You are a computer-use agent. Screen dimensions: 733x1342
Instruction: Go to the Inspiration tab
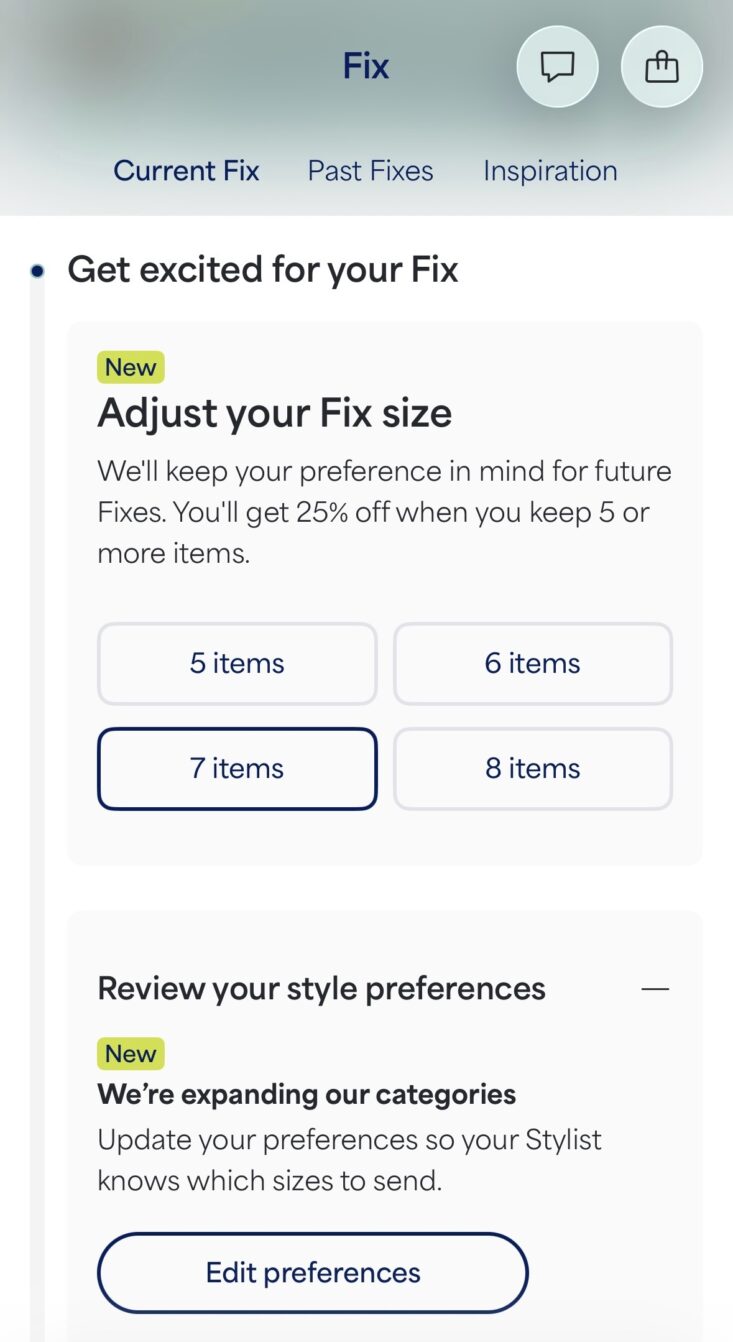[550, 171]
